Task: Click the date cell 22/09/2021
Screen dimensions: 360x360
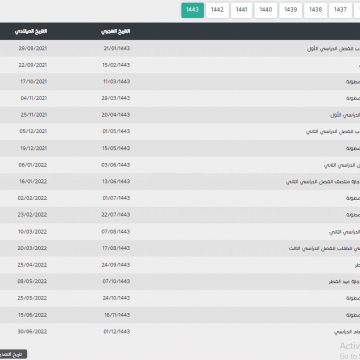Action: click(33, 65)
